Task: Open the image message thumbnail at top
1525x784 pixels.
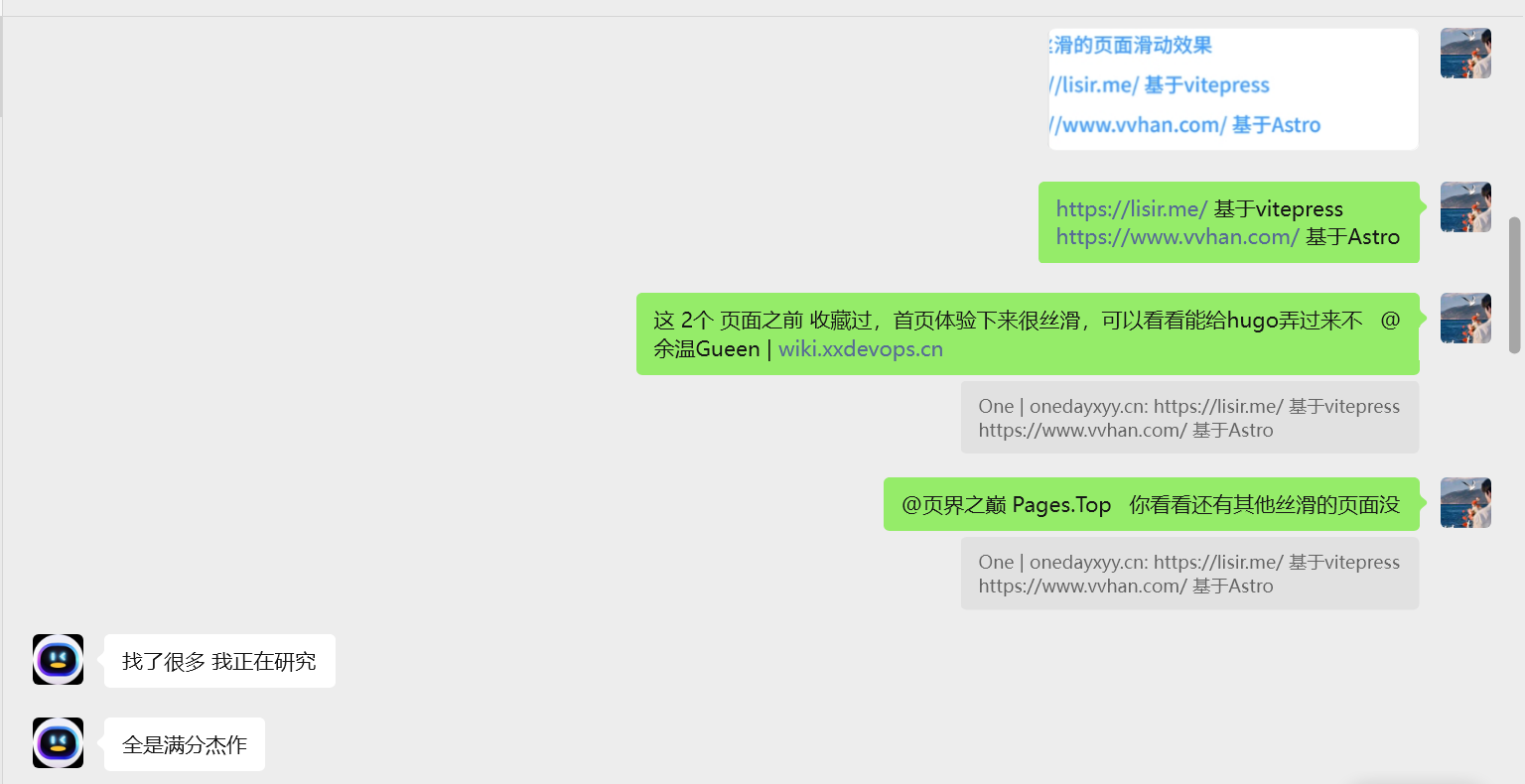Action: (x=1232, y=89)
